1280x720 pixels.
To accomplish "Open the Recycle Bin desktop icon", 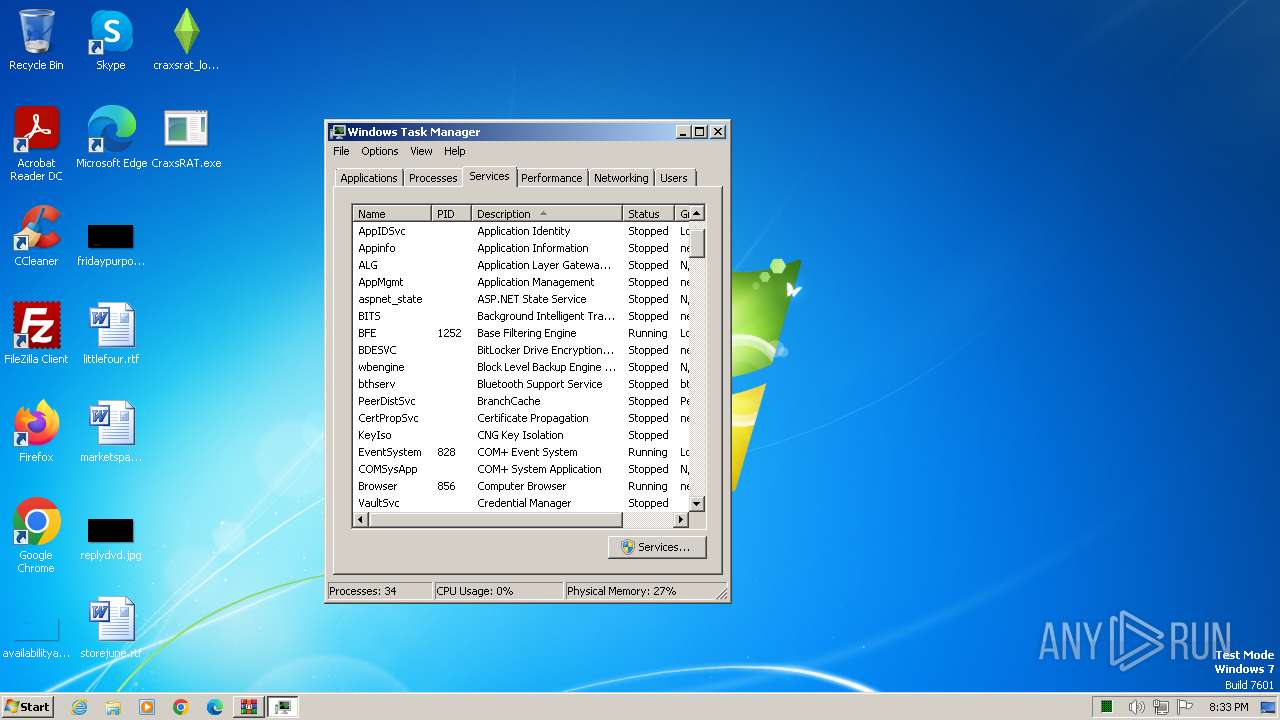I will (x=36, y=41).
